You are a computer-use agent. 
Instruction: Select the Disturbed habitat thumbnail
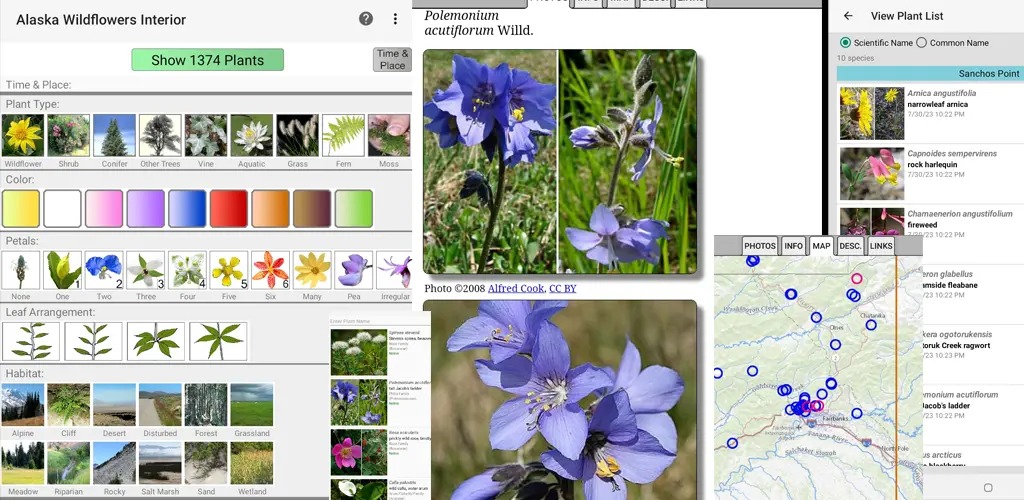coord(160,405)
